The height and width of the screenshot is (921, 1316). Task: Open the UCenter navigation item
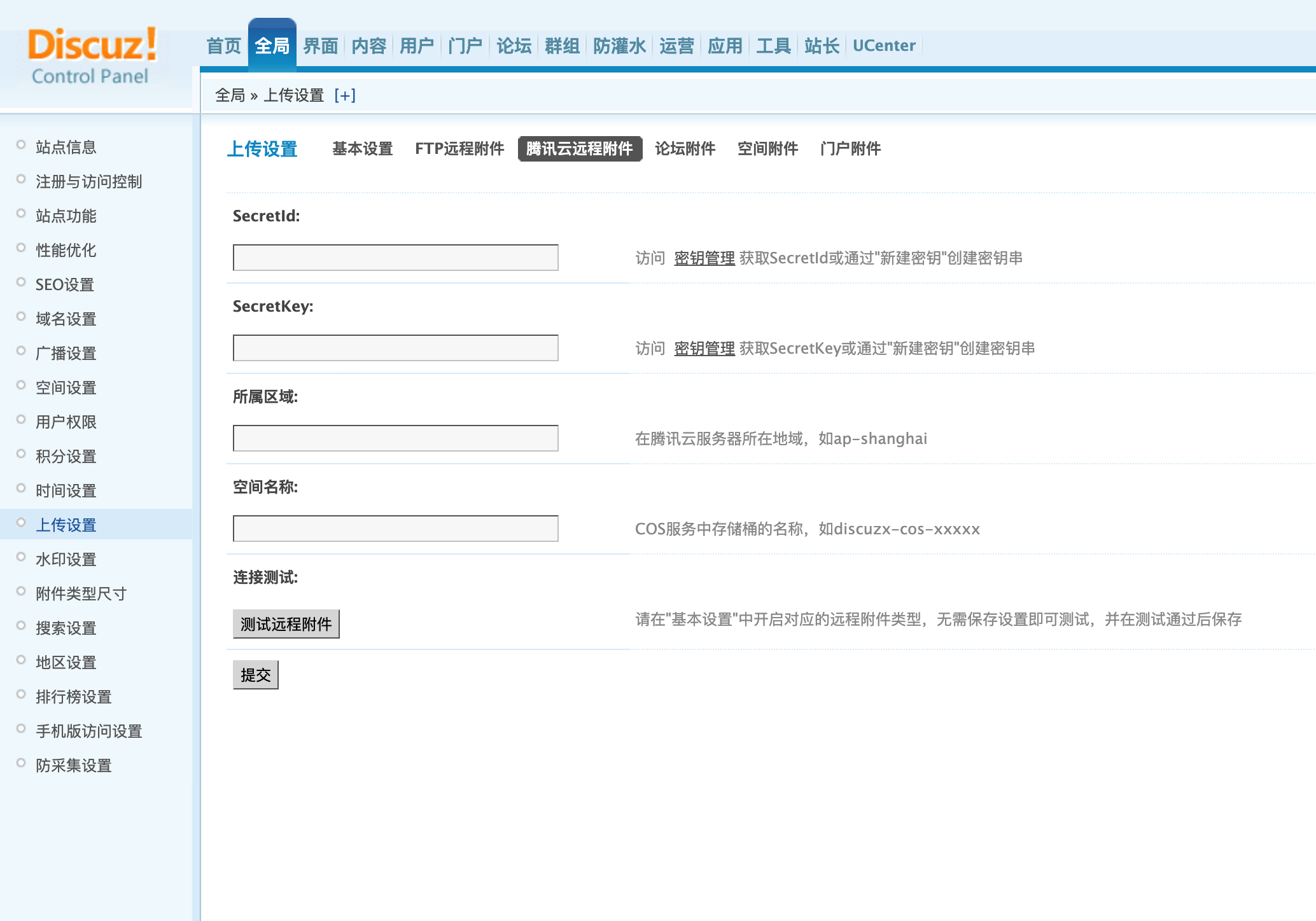(883, 46)
